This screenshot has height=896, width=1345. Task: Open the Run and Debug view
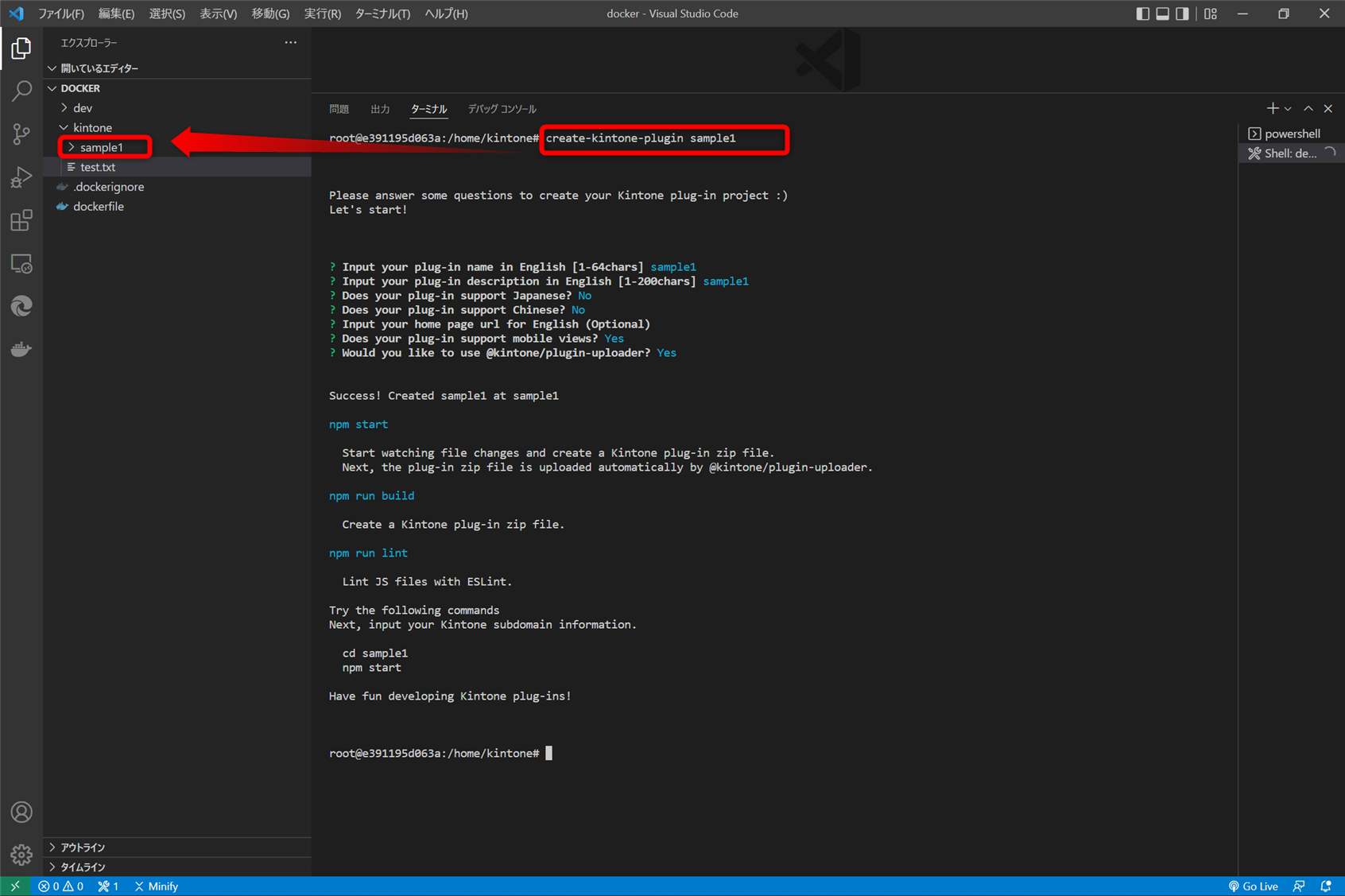(21, 177)
